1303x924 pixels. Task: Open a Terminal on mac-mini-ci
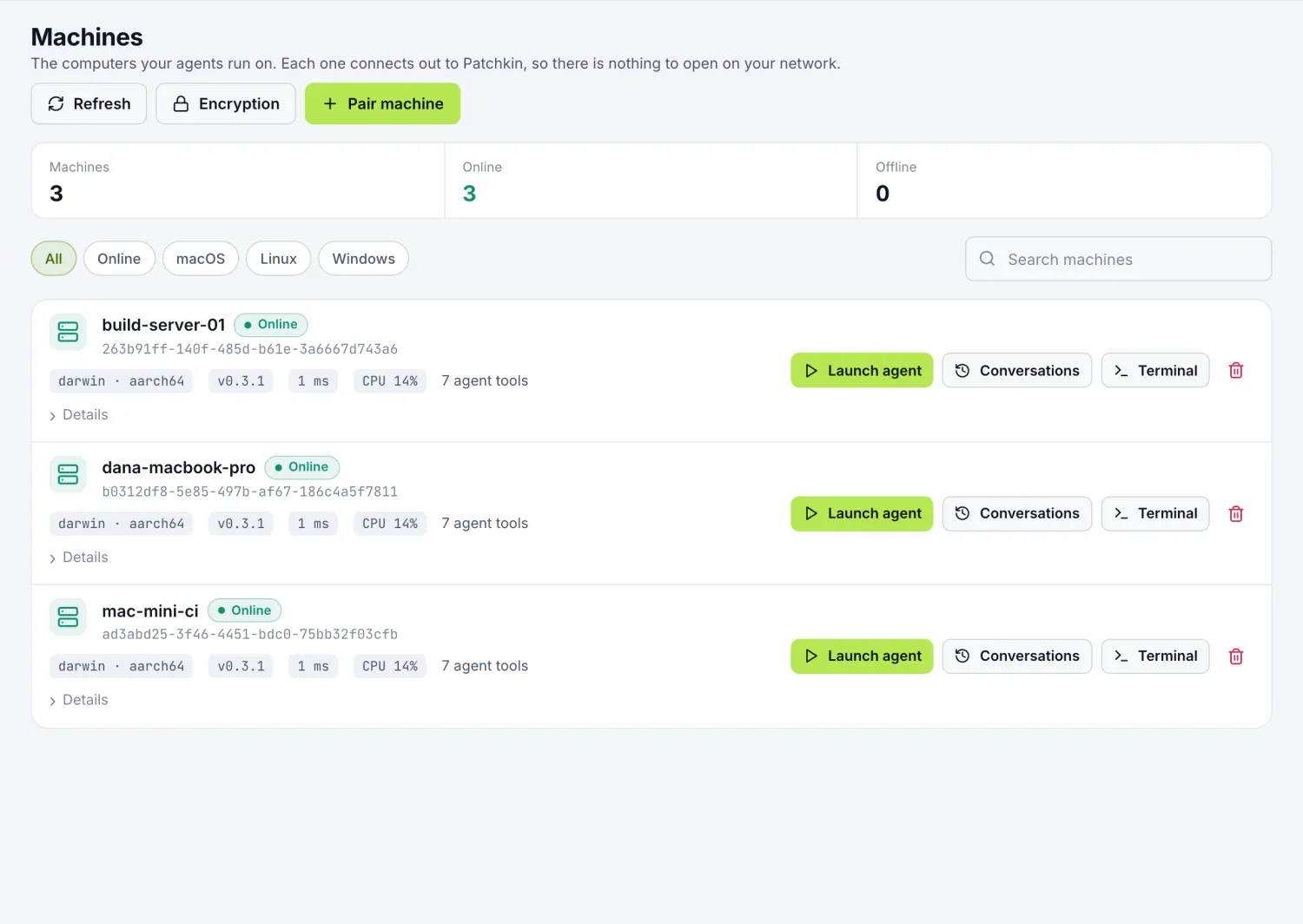click(x=1155, y=657)
